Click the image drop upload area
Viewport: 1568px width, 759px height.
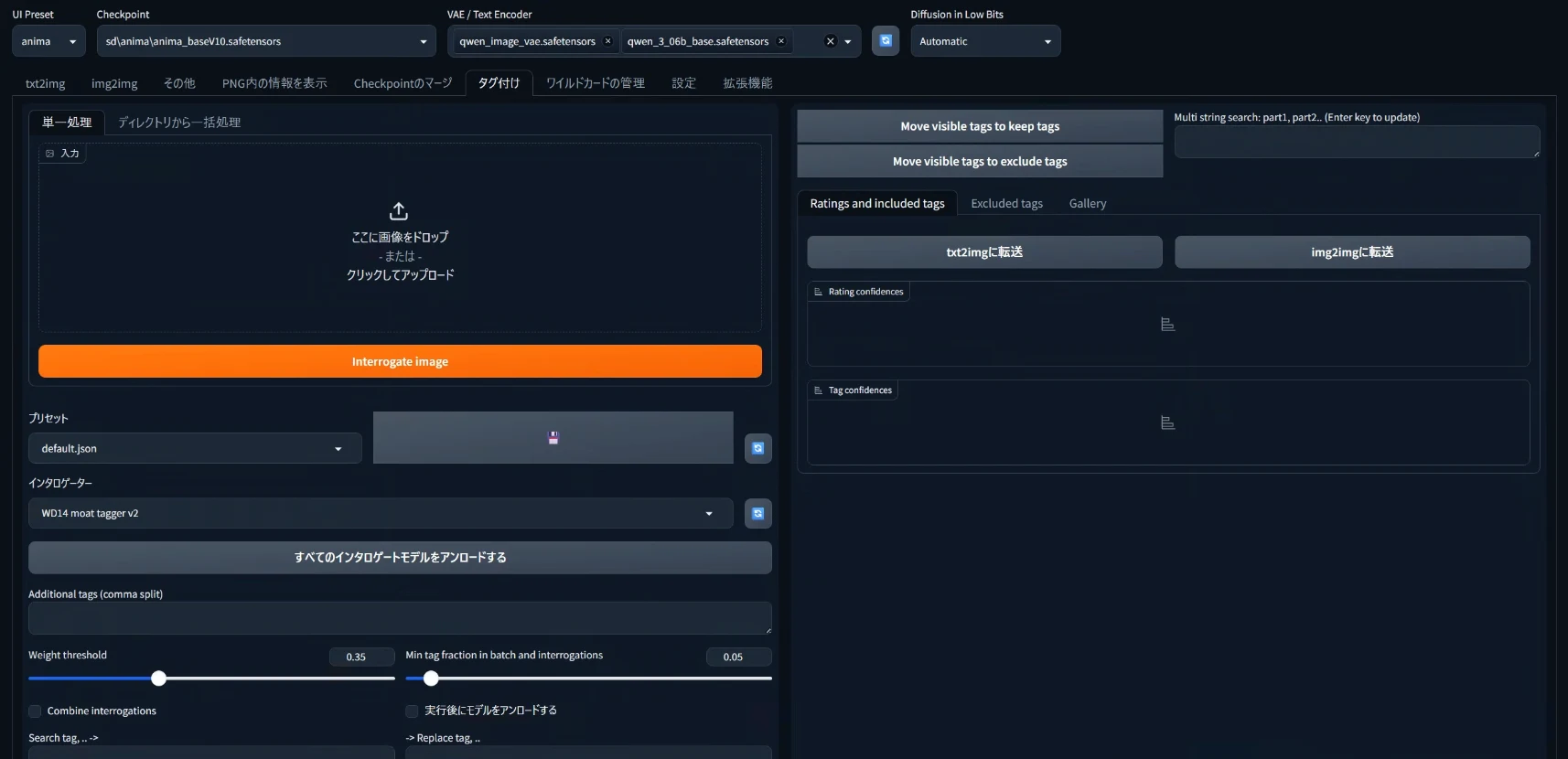[x=400, y=238]
